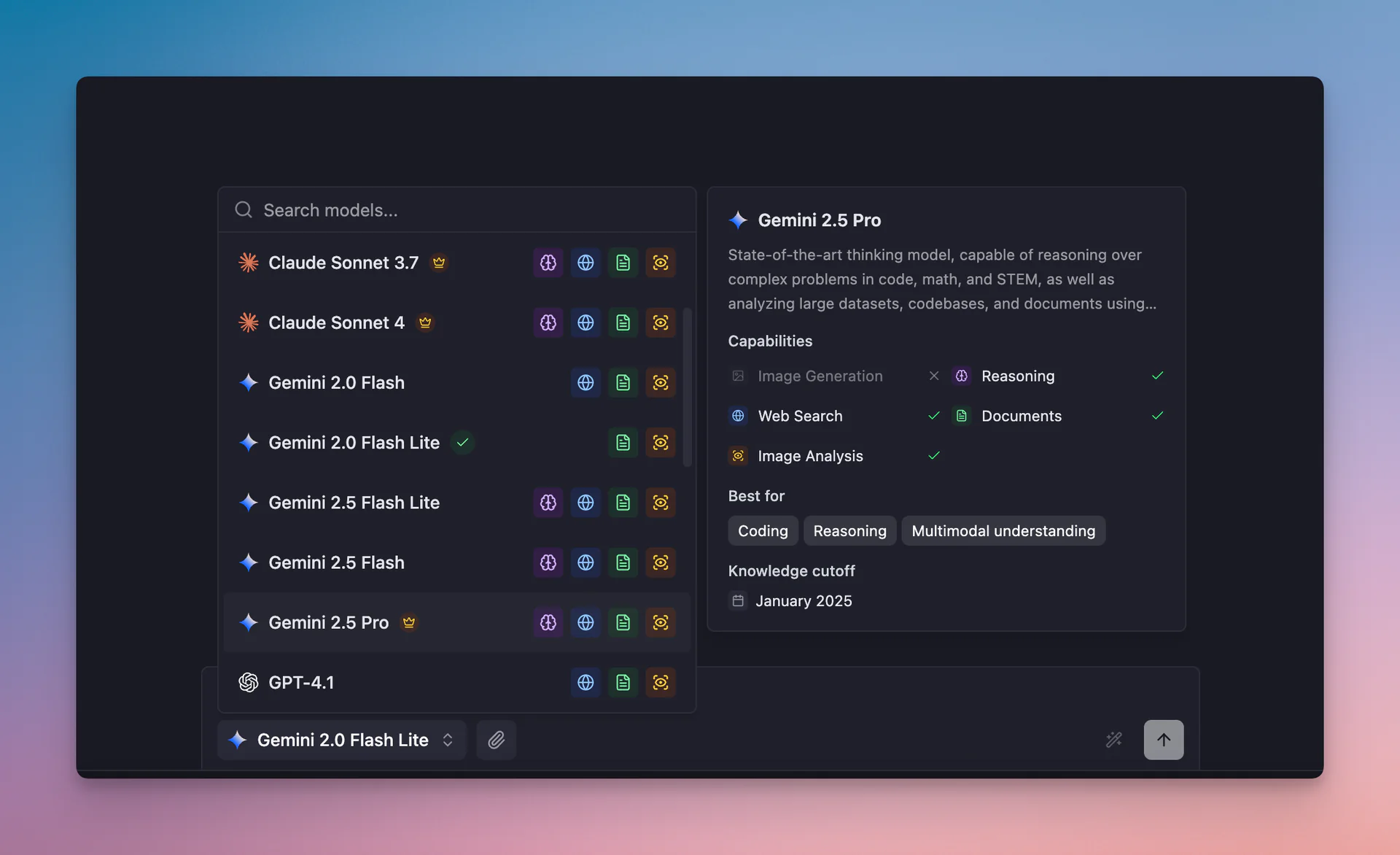Attach a file with the paperclip button
This screenshot has width=1400, height=855.
click(x=497, y=740)
